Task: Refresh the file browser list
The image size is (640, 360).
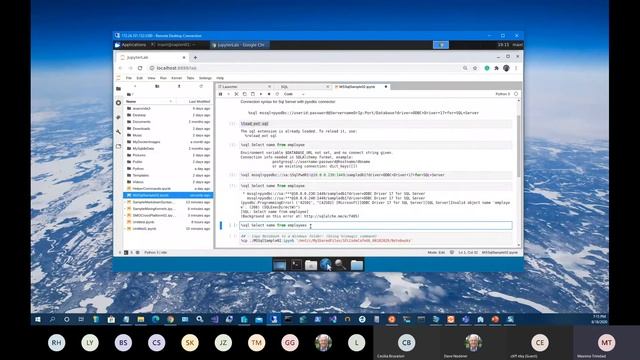Action: (x=201, y=86)
